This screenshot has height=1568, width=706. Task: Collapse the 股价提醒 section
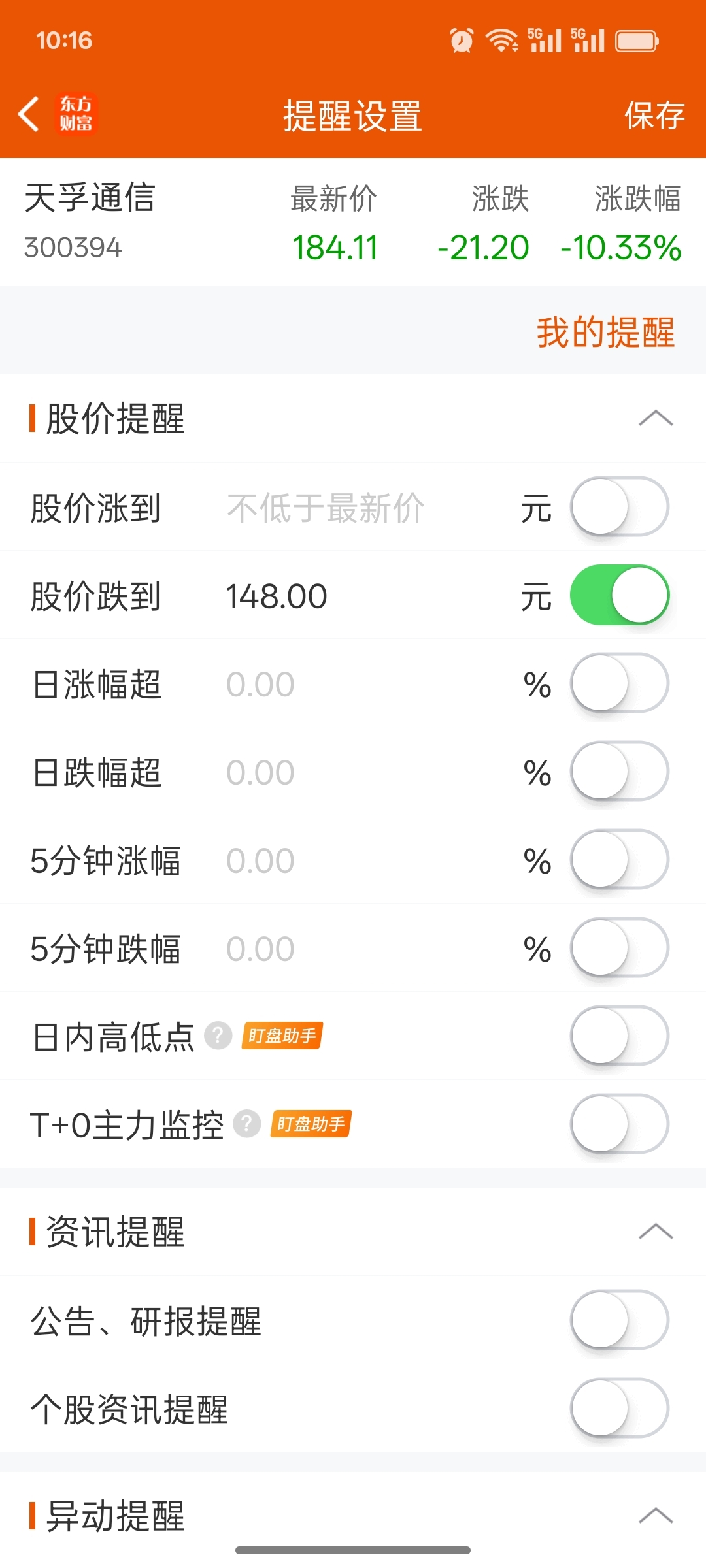pyautogui.click(x=656, y=418)
